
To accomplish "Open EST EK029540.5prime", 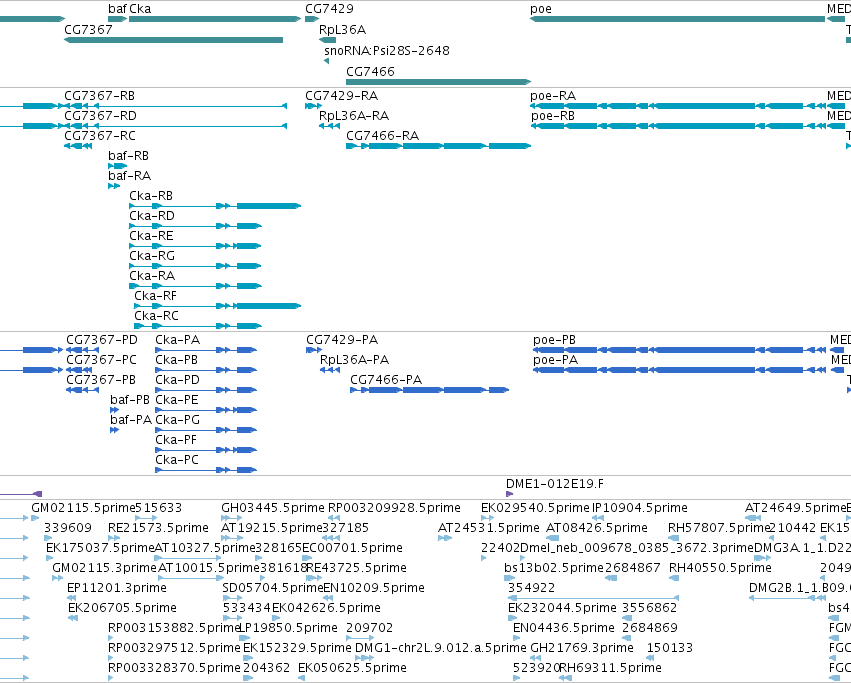I will 535,508.
